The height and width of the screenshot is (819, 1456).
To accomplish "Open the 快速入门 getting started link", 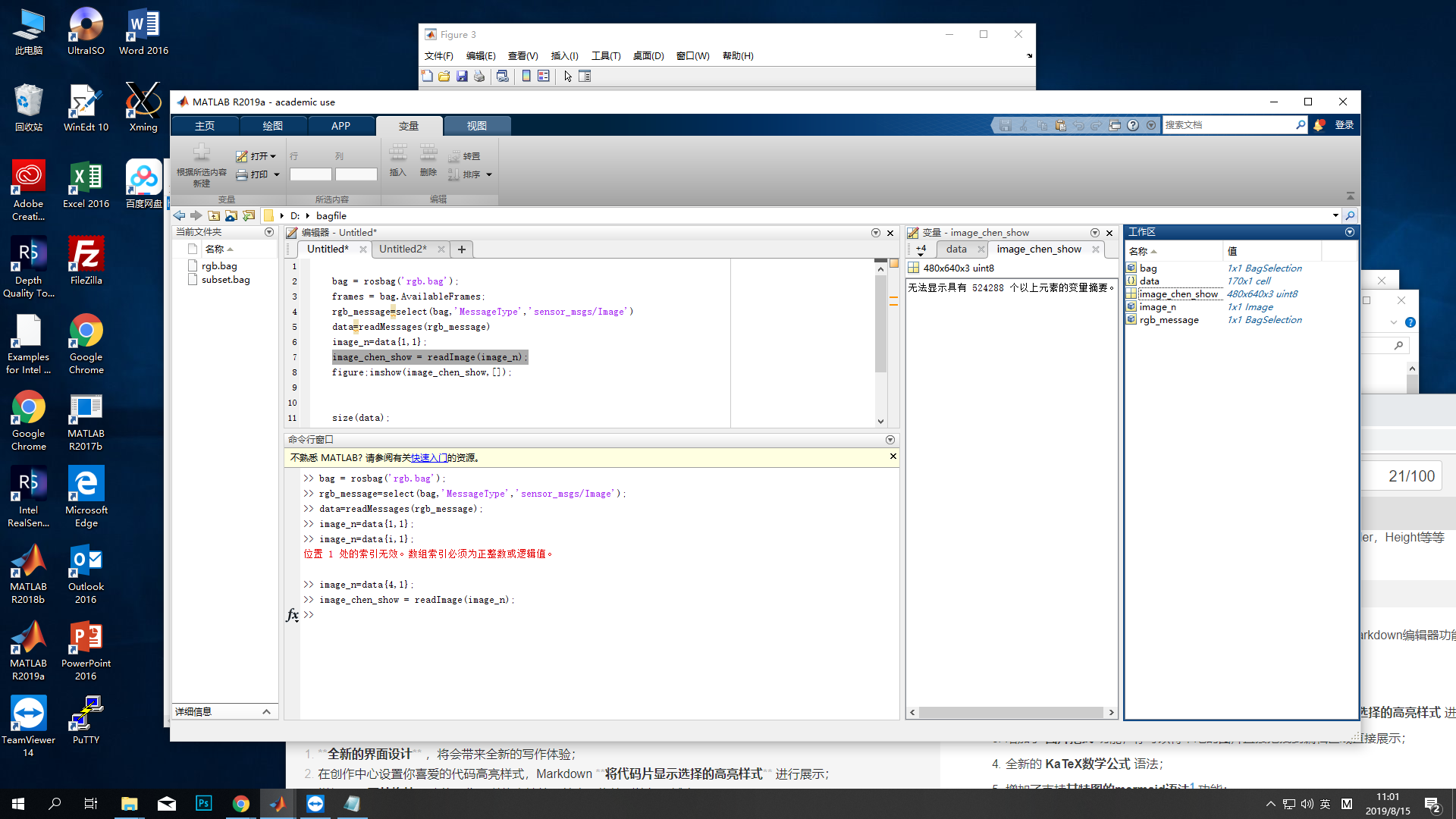I will [428, 458].
